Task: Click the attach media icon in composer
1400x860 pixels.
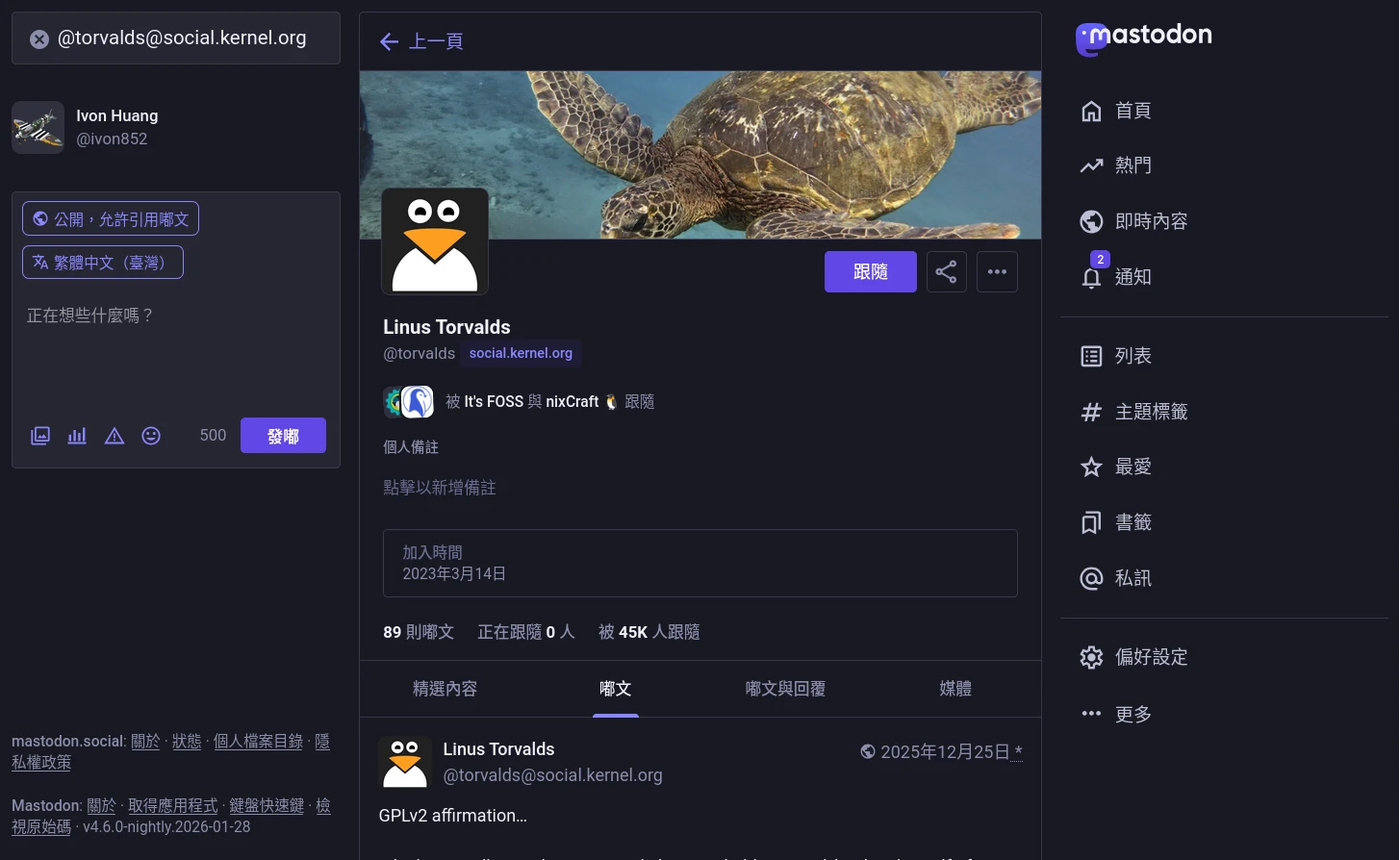Action: (x=40, y=436)
